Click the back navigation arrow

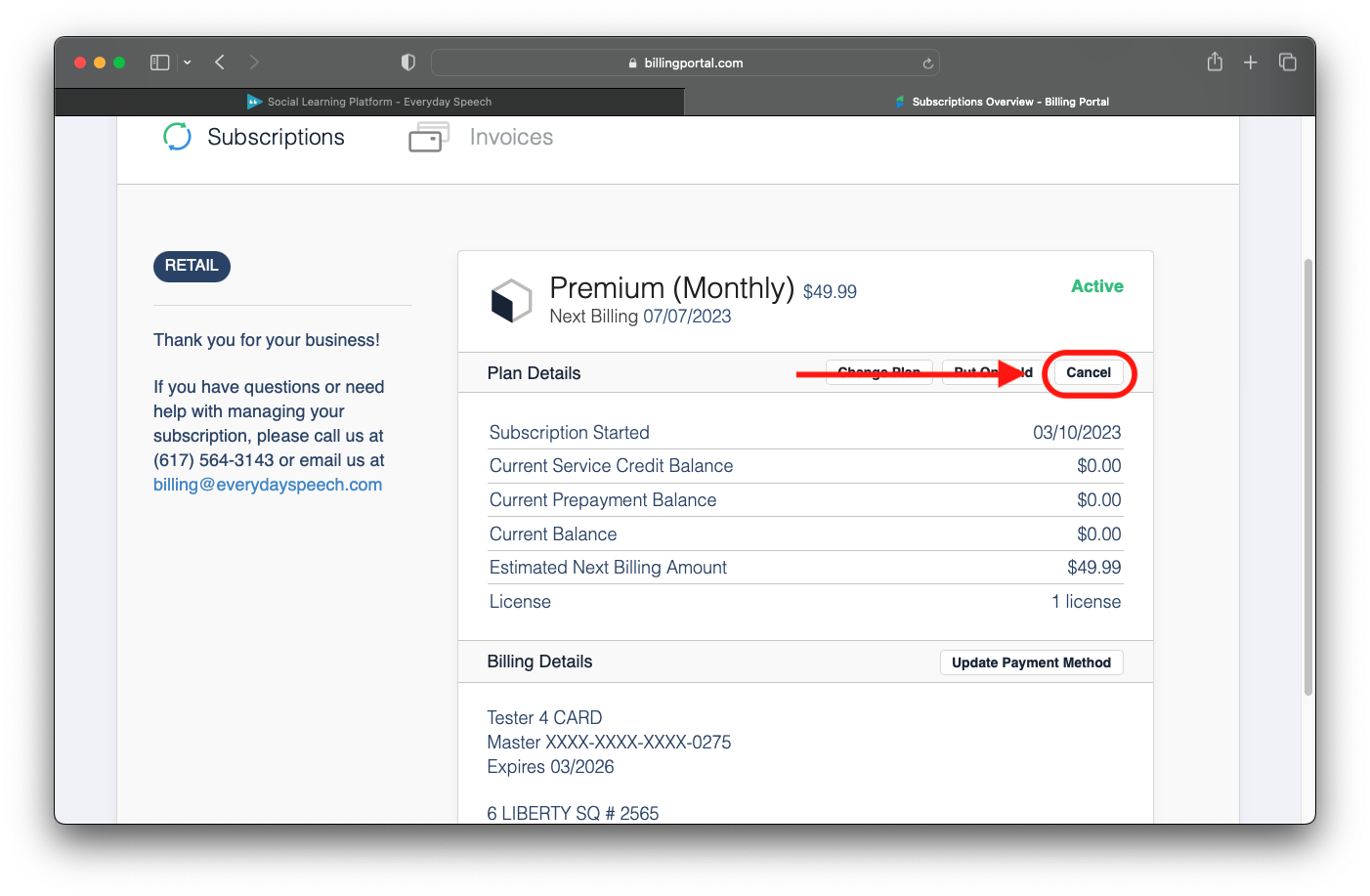pos(219,61)
